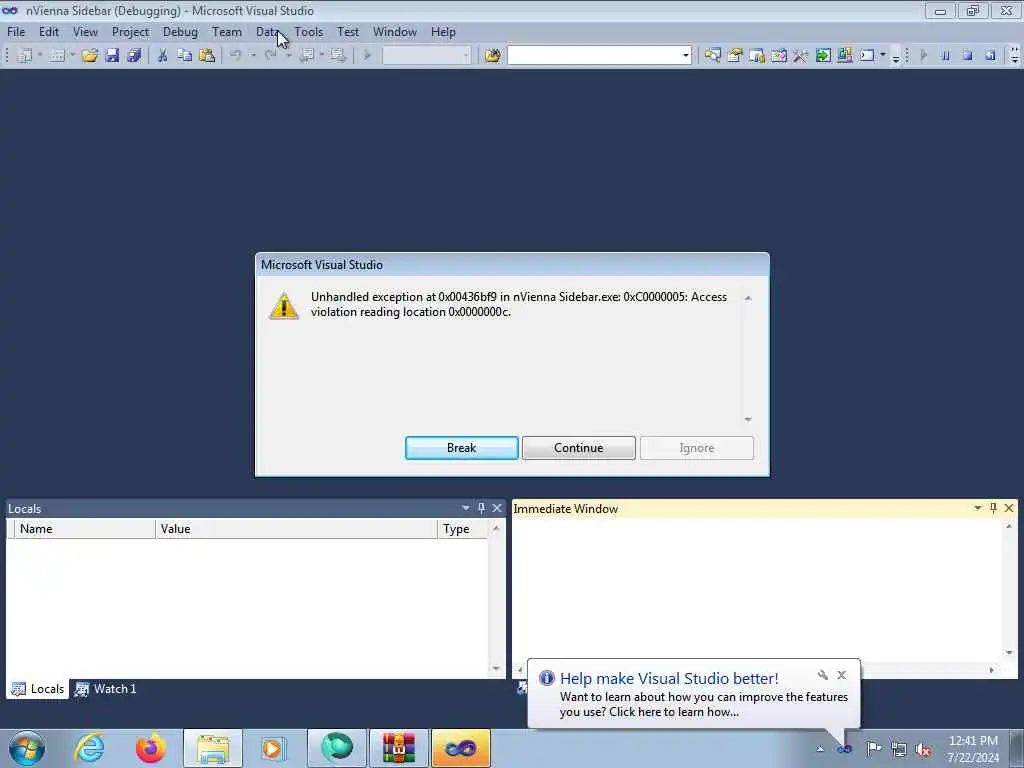The height and width of the screenshot is (768, 1024).
Task: Dismiss the notification balloon with X
Action: tap(842, 675)
